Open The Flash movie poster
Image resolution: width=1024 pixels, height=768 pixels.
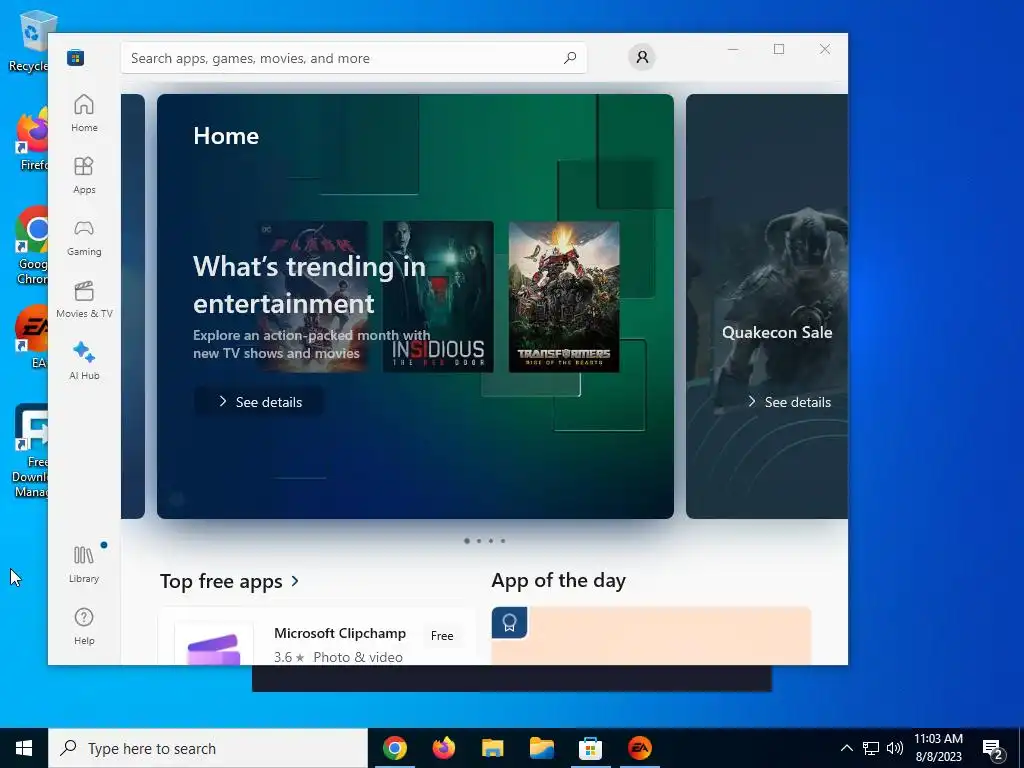pyautogui.click(x=312, y=296)
